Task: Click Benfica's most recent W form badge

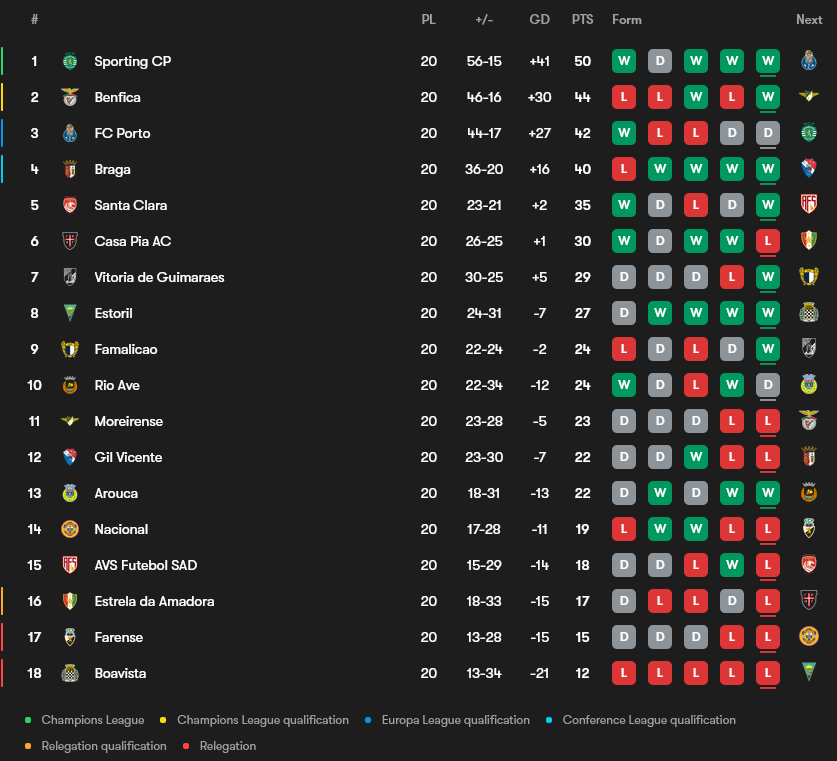Action: [x=767, y=97]
